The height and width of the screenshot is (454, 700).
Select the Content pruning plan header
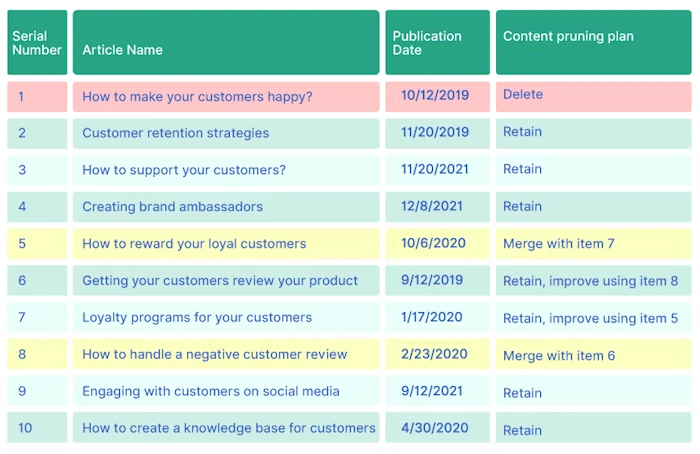pos(593,42)
